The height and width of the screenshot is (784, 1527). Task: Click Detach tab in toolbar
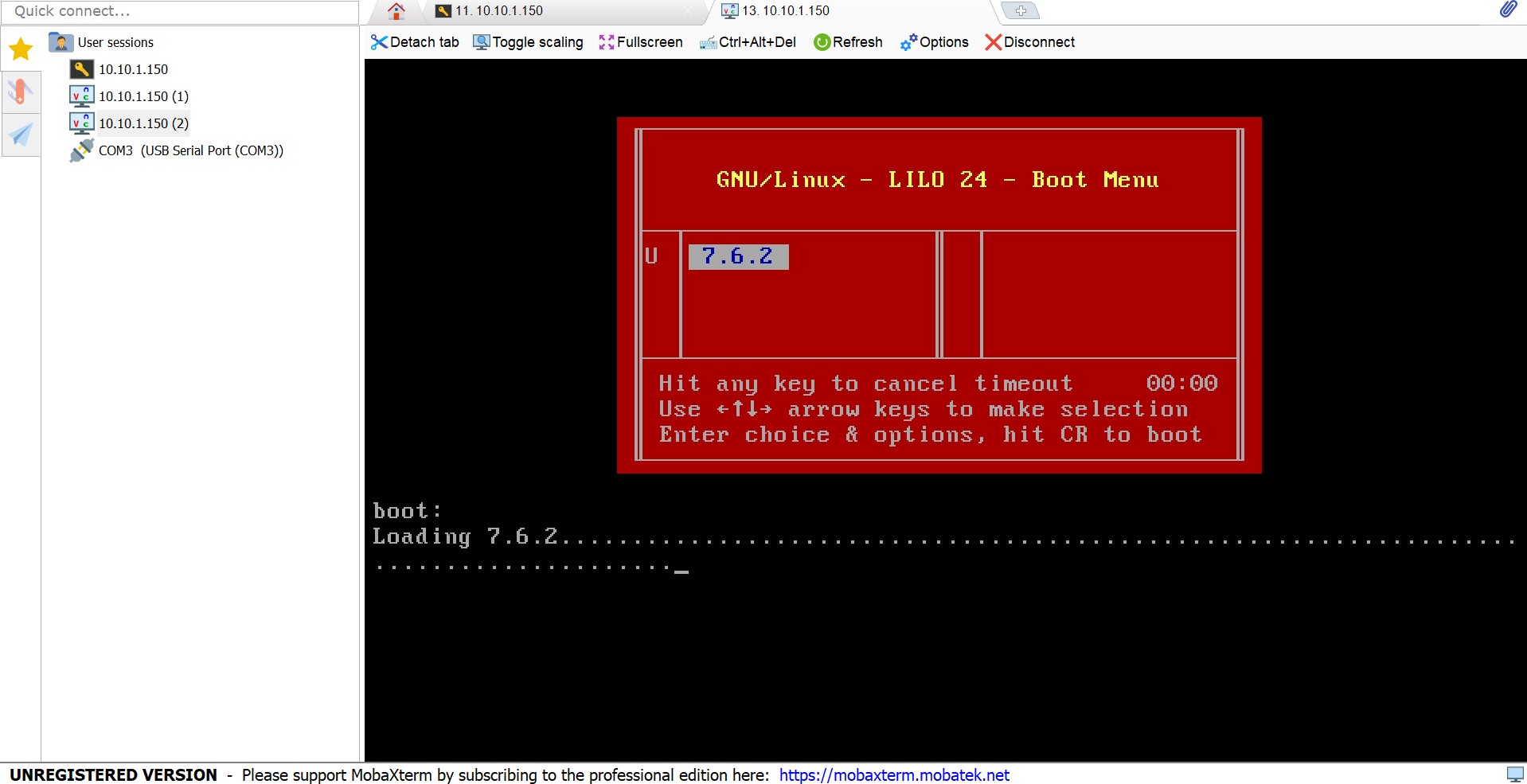pyautogui.click(x=415, y=42)
